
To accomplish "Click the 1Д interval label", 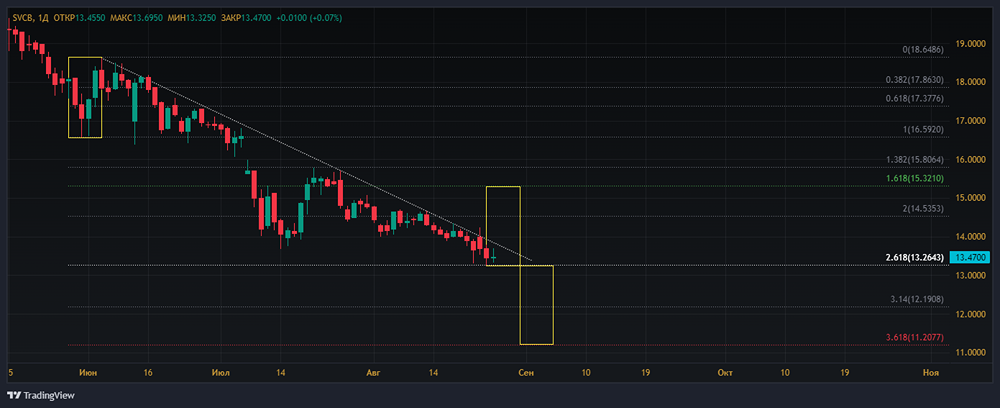I will point(43,18).
